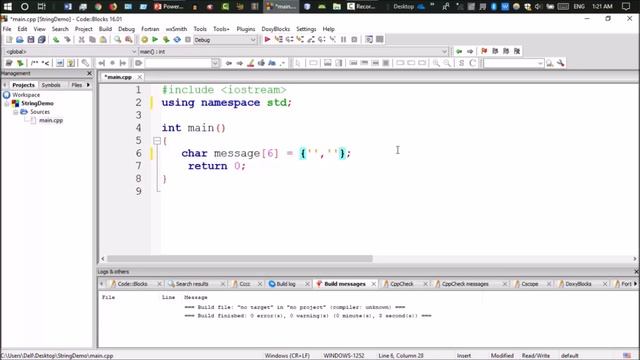640x360 pixels.
Task: Click the green Jump back arrow
Action: pyautogui.click(x=459, y=51)
